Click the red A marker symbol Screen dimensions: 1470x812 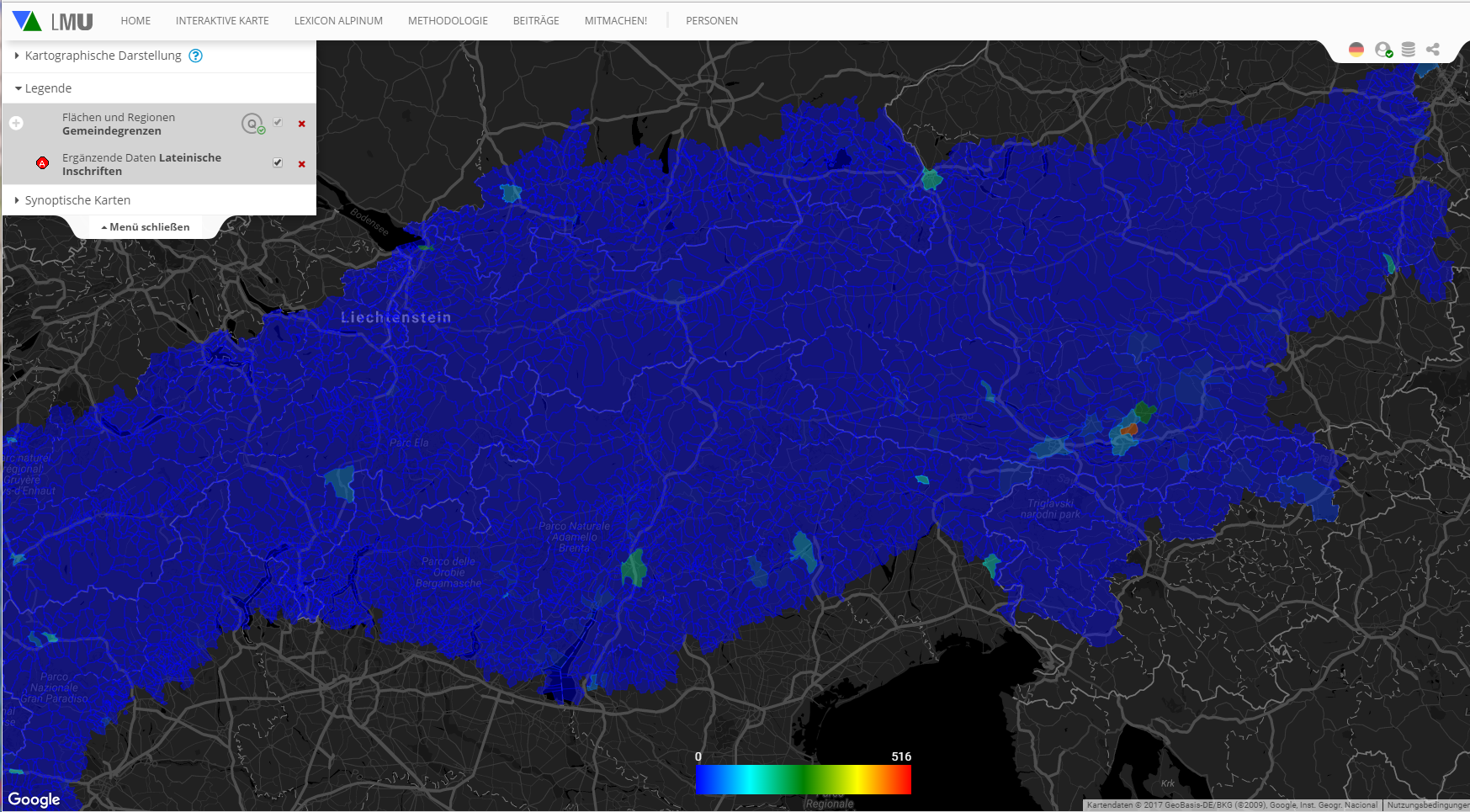tap(42, 163)
